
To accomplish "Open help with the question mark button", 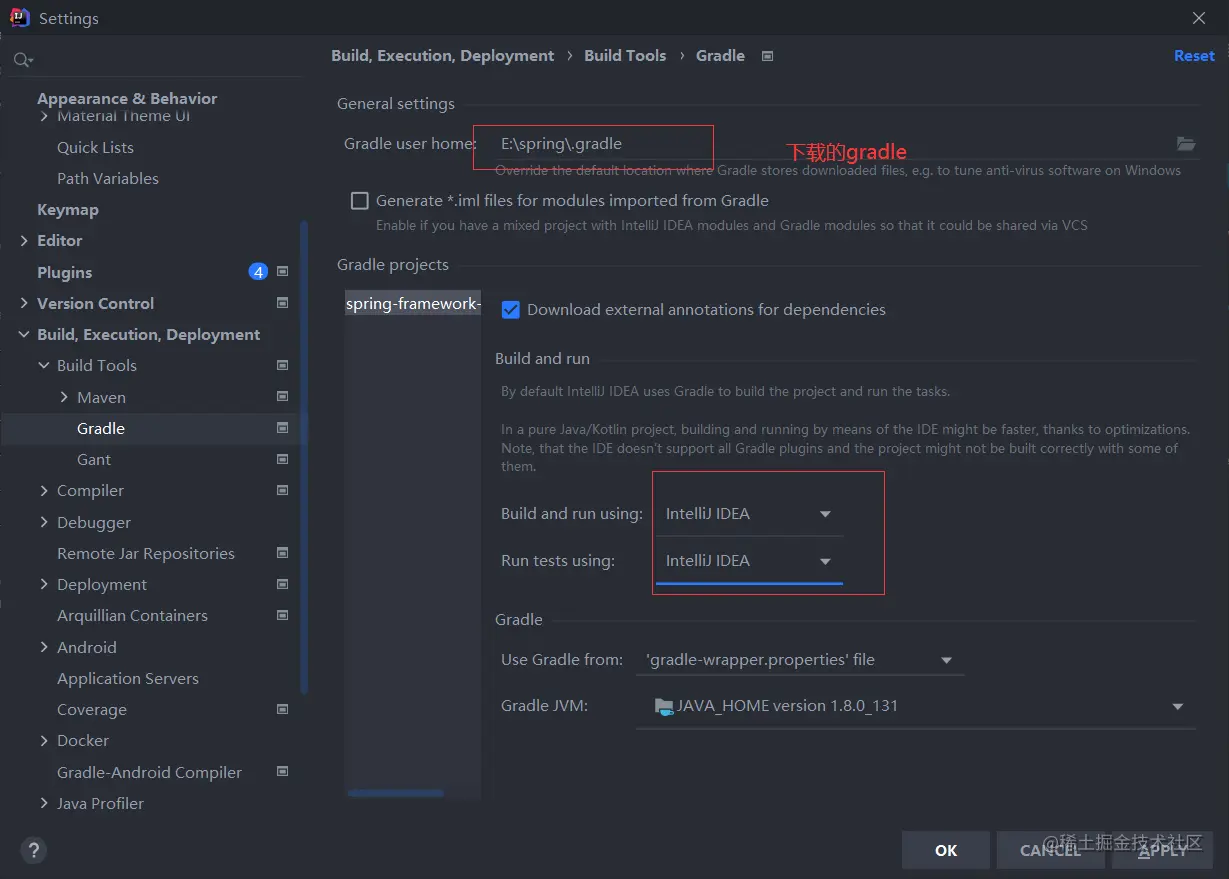I will coord(33,851).
